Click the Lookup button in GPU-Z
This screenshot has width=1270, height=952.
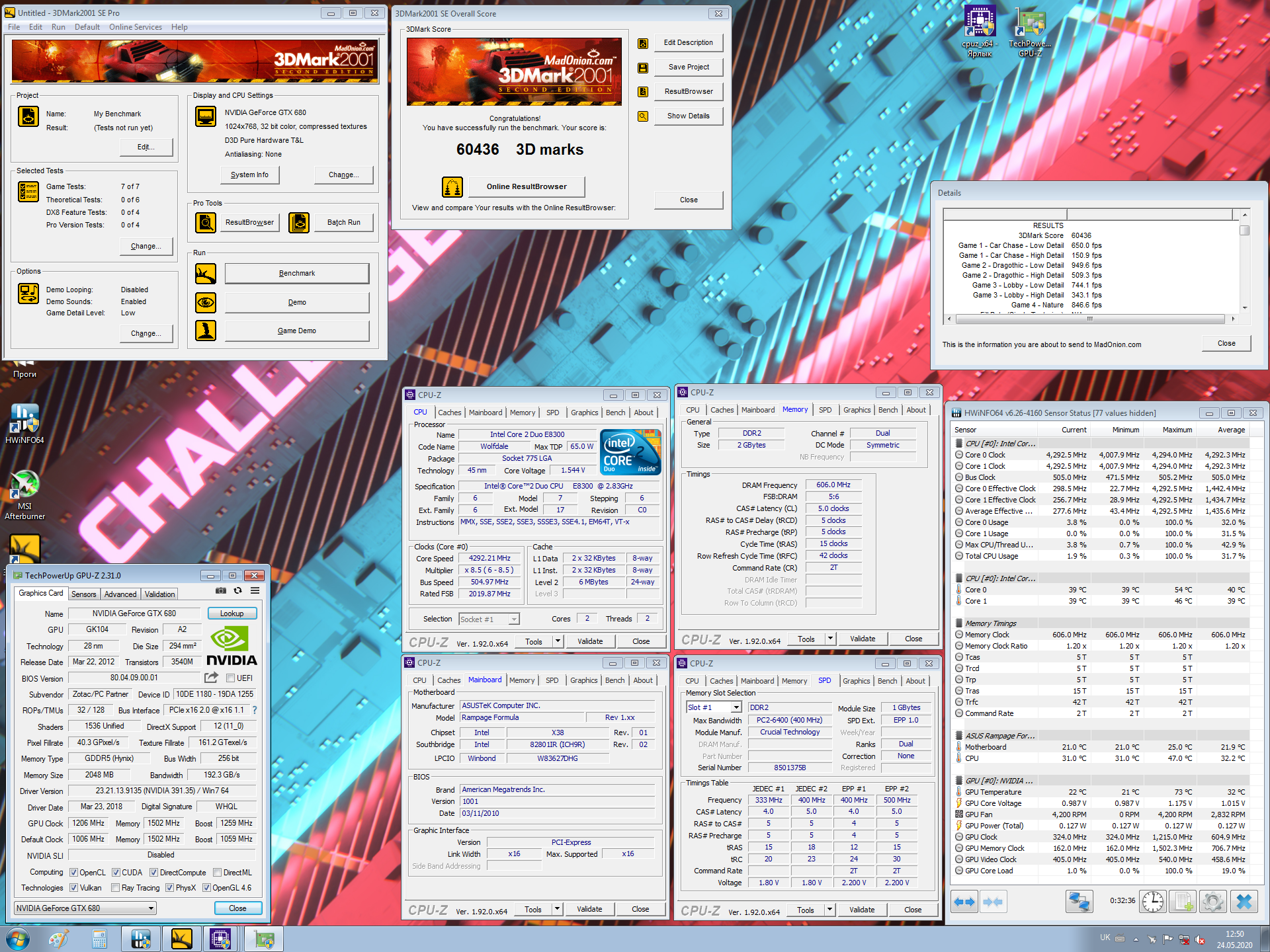click(x=232, y=614)
